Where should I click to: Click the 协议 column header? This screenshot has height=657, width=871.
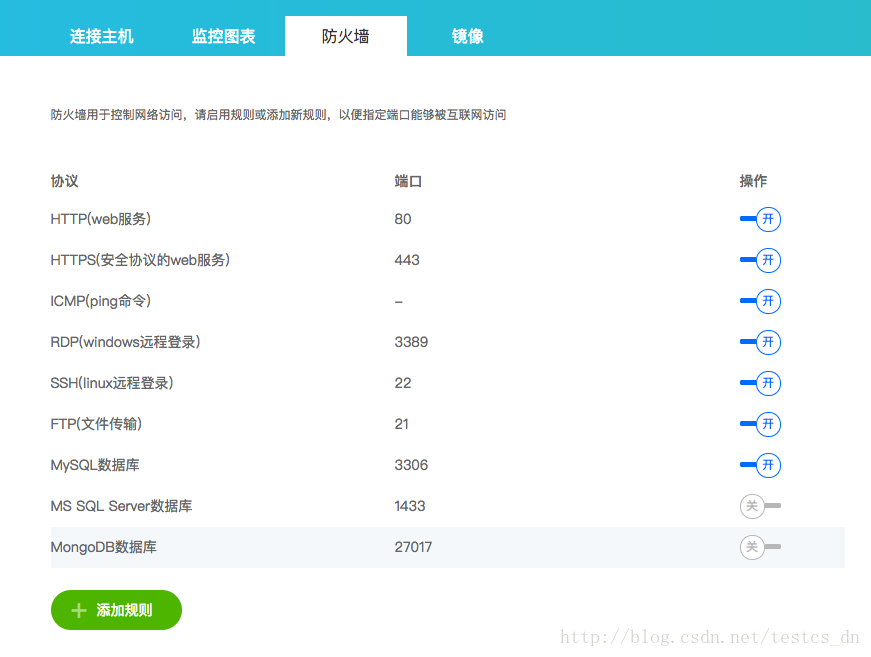click(64, 181)
